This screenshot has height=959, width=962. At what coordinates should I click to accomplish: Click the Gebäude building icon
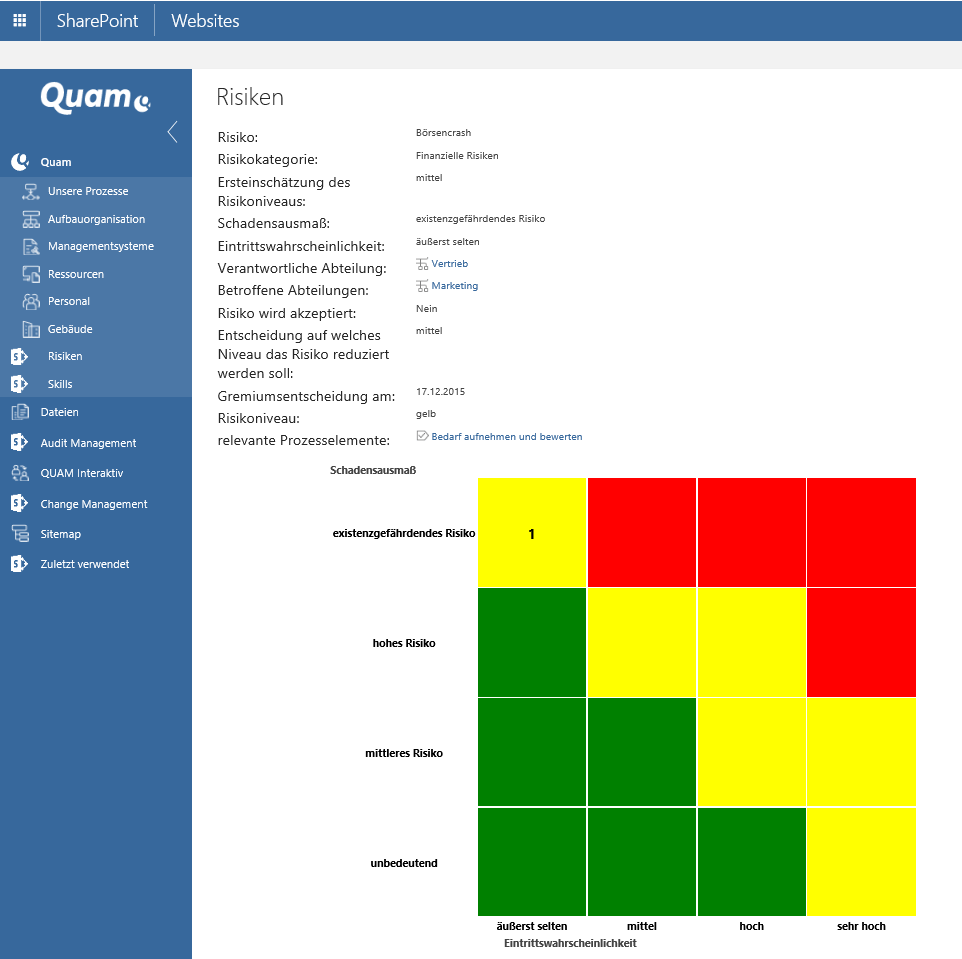pos(30,329)
